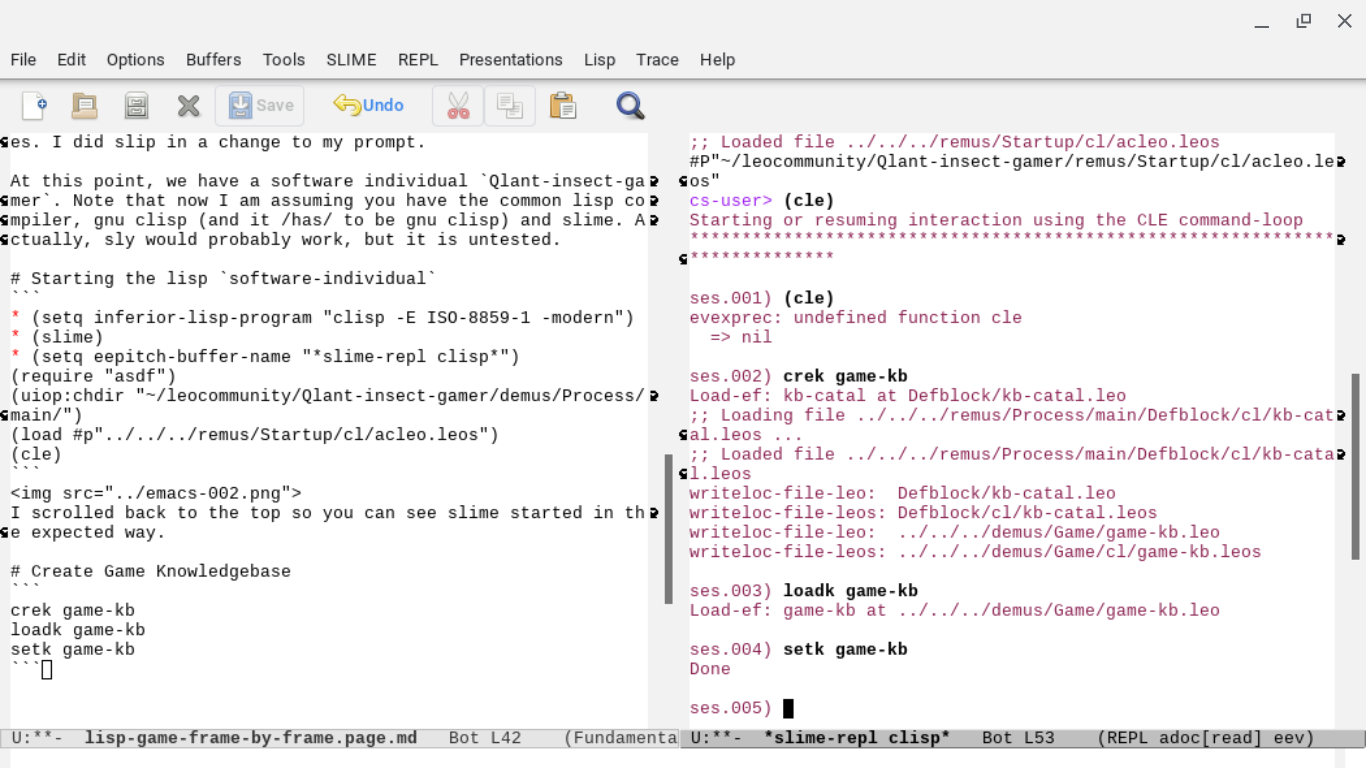This screenshot has height=768, width=1366.
Task: Place the cursor at the ses.005) prompt
Action: click(x=788, y=708)
